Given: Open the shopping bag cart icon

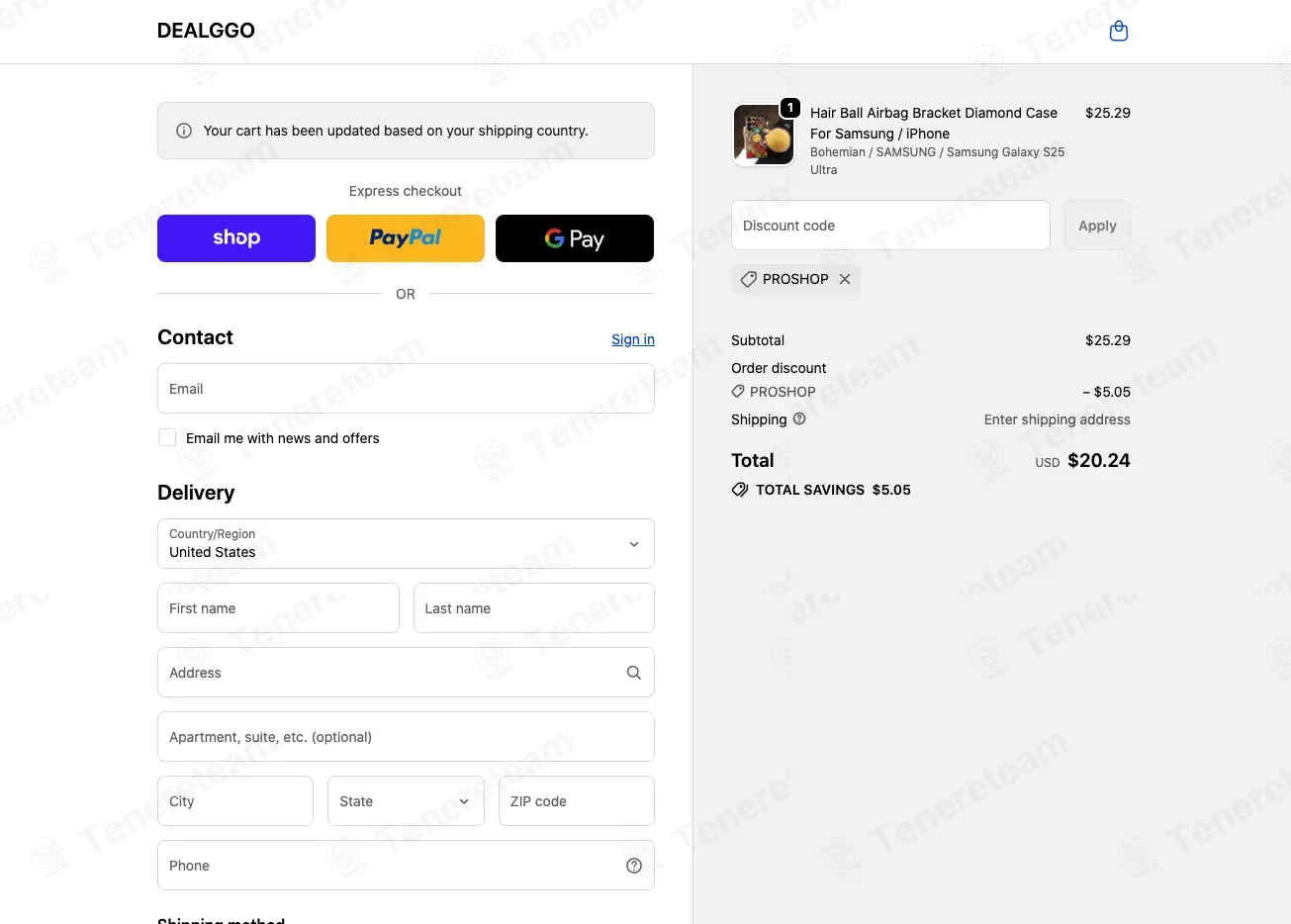Looking at the screenshot, I should tap(1119, 32).
